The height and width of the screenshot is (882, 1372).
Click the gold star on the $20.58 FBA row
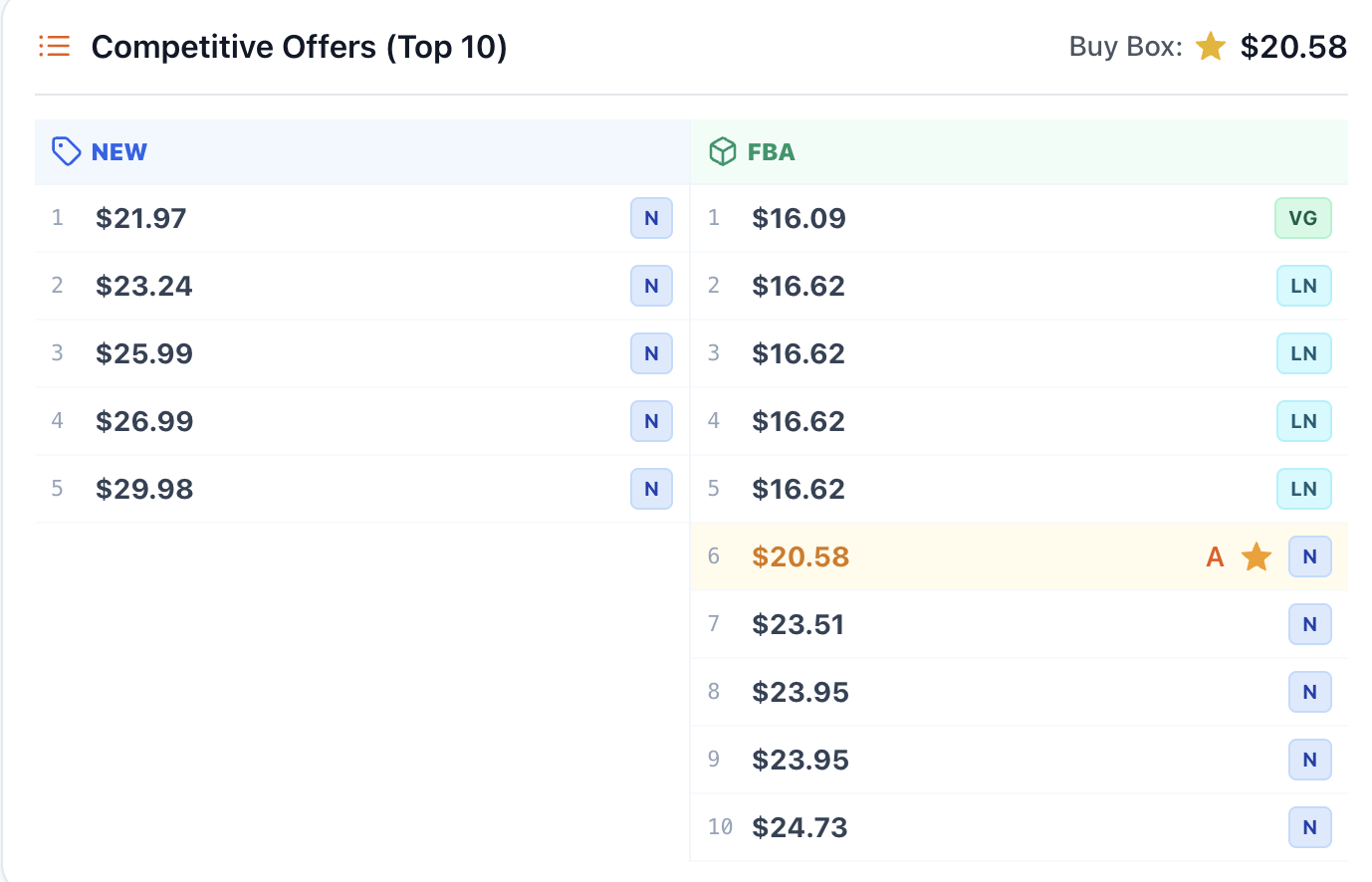[1257, 556]
